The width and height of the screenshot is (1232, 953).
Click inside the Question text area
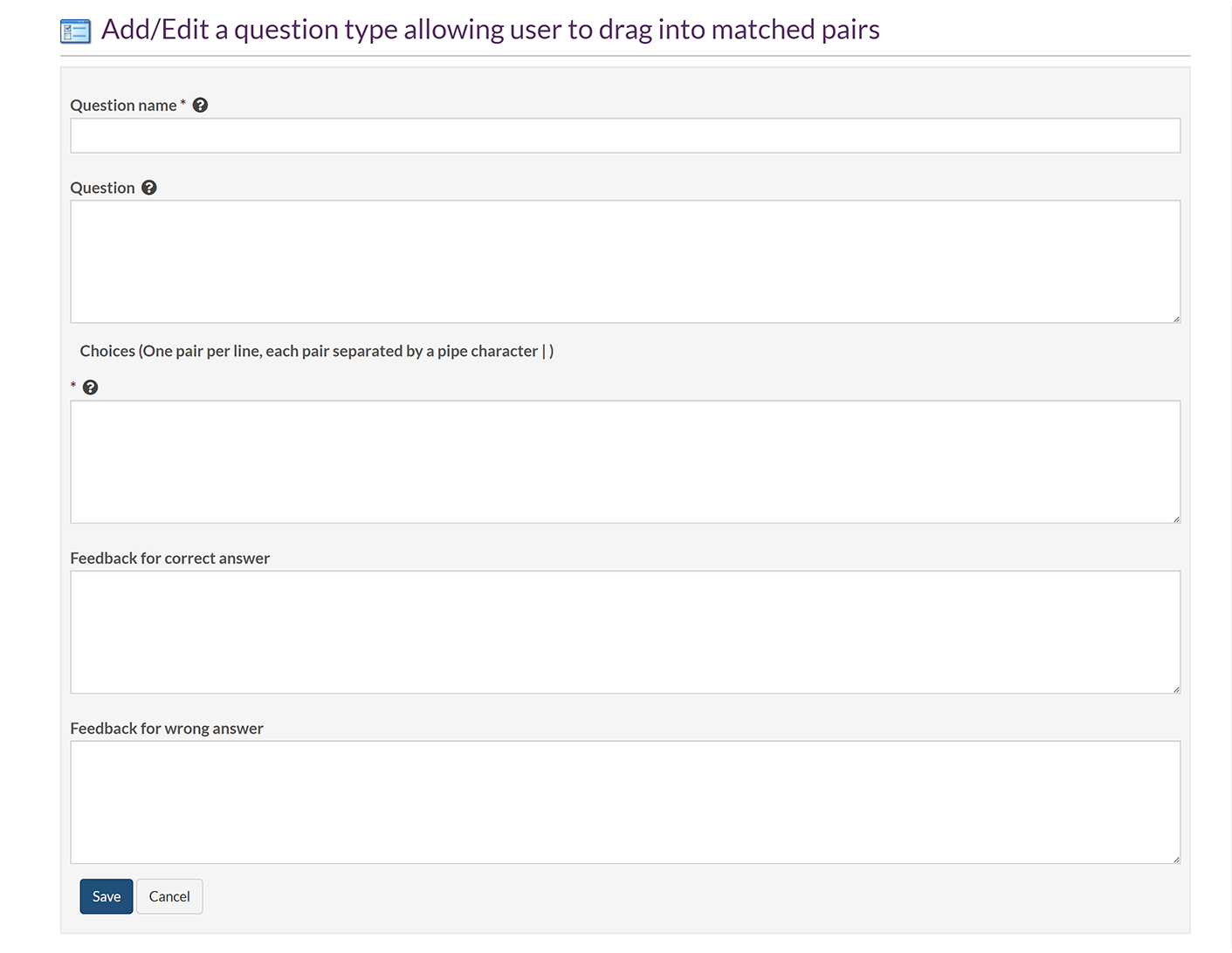[624, 262]
